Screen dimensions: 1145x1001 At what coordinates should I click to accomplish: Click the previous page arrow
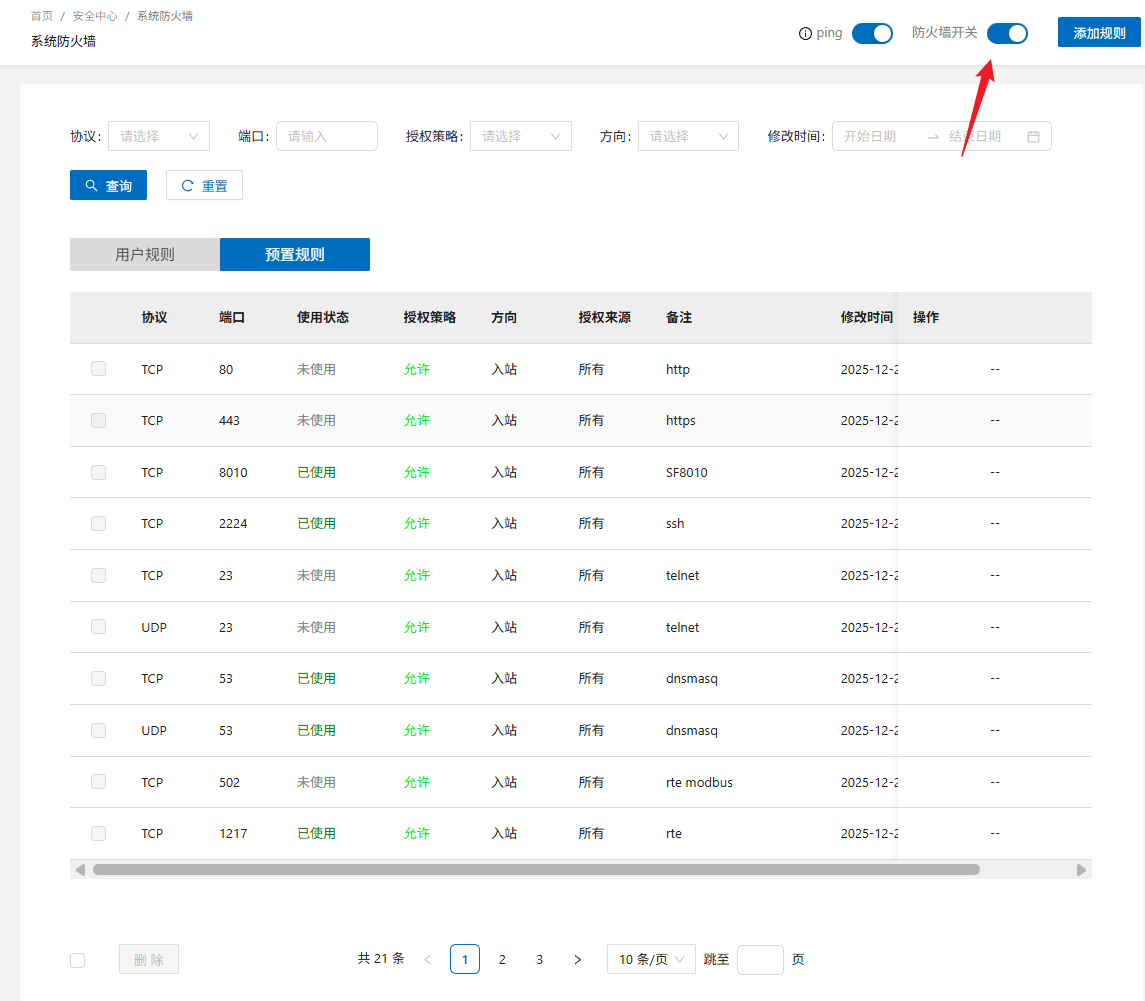428,960
